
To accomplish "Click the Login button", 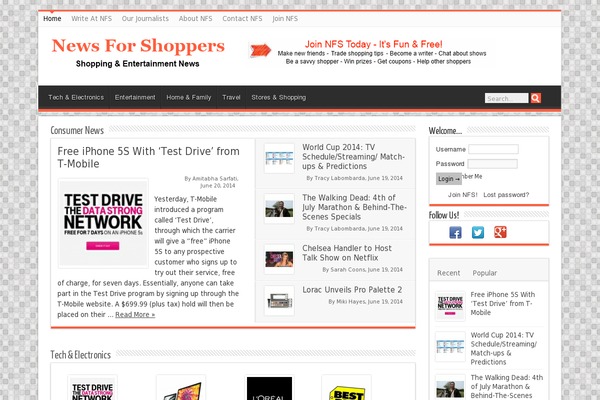I will click(449, 179).
